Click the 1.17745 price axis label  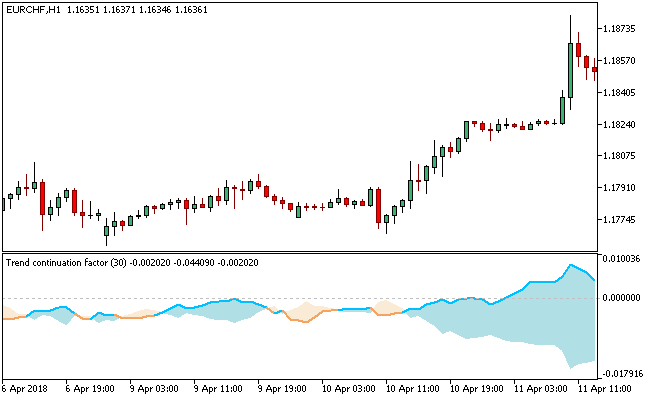point(622,220)
